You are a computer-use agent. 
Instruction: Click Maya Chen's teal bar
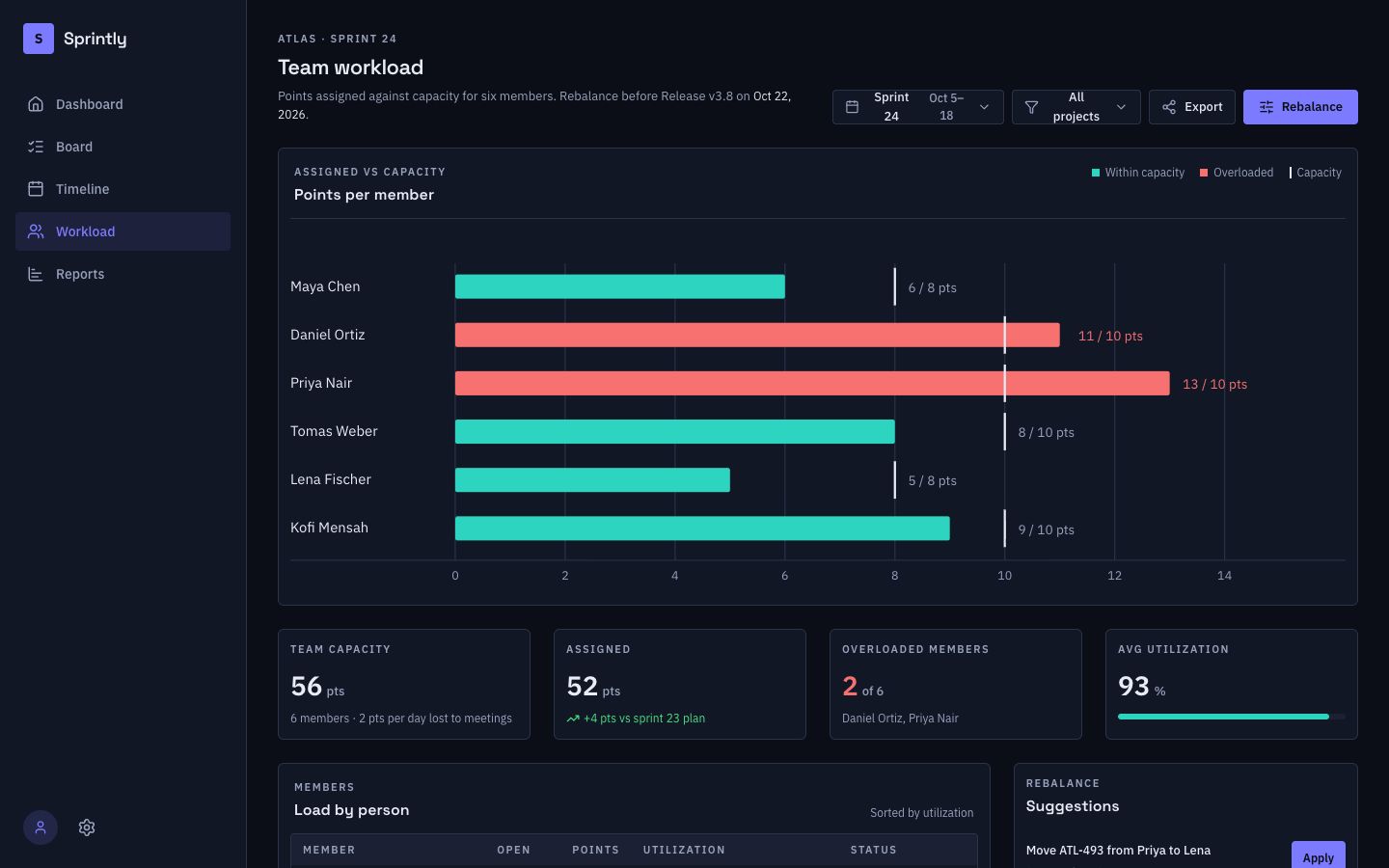pos(620,286)
